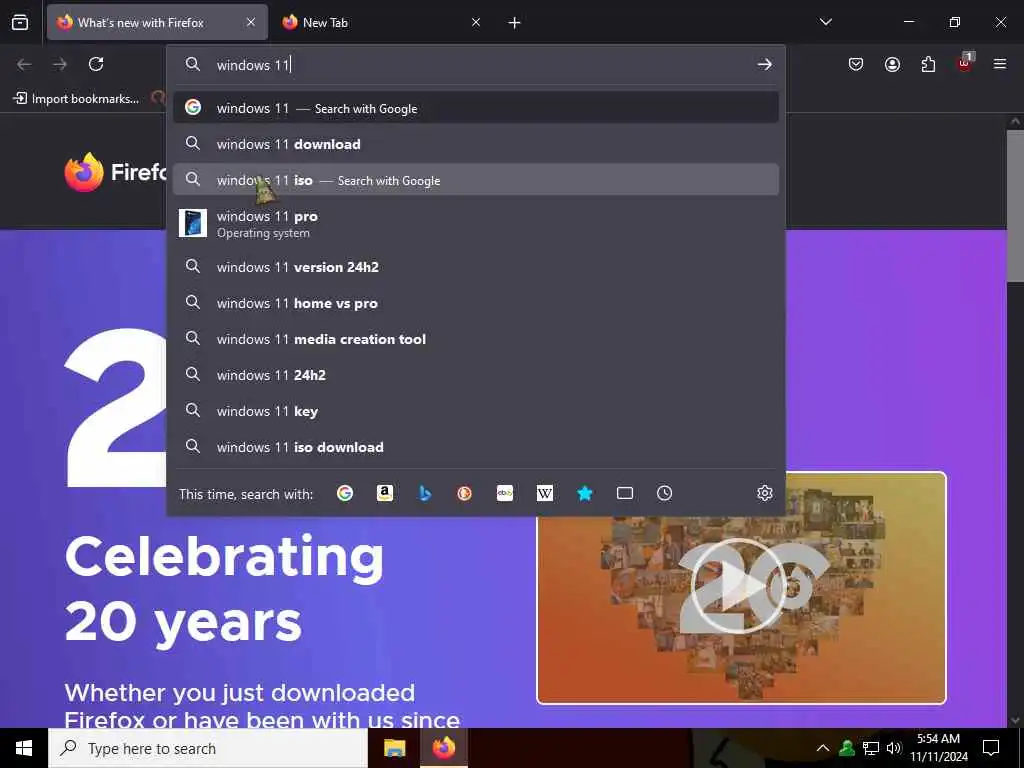Click the Go arrow in the address bar
1024x768 pixels.
764,64
